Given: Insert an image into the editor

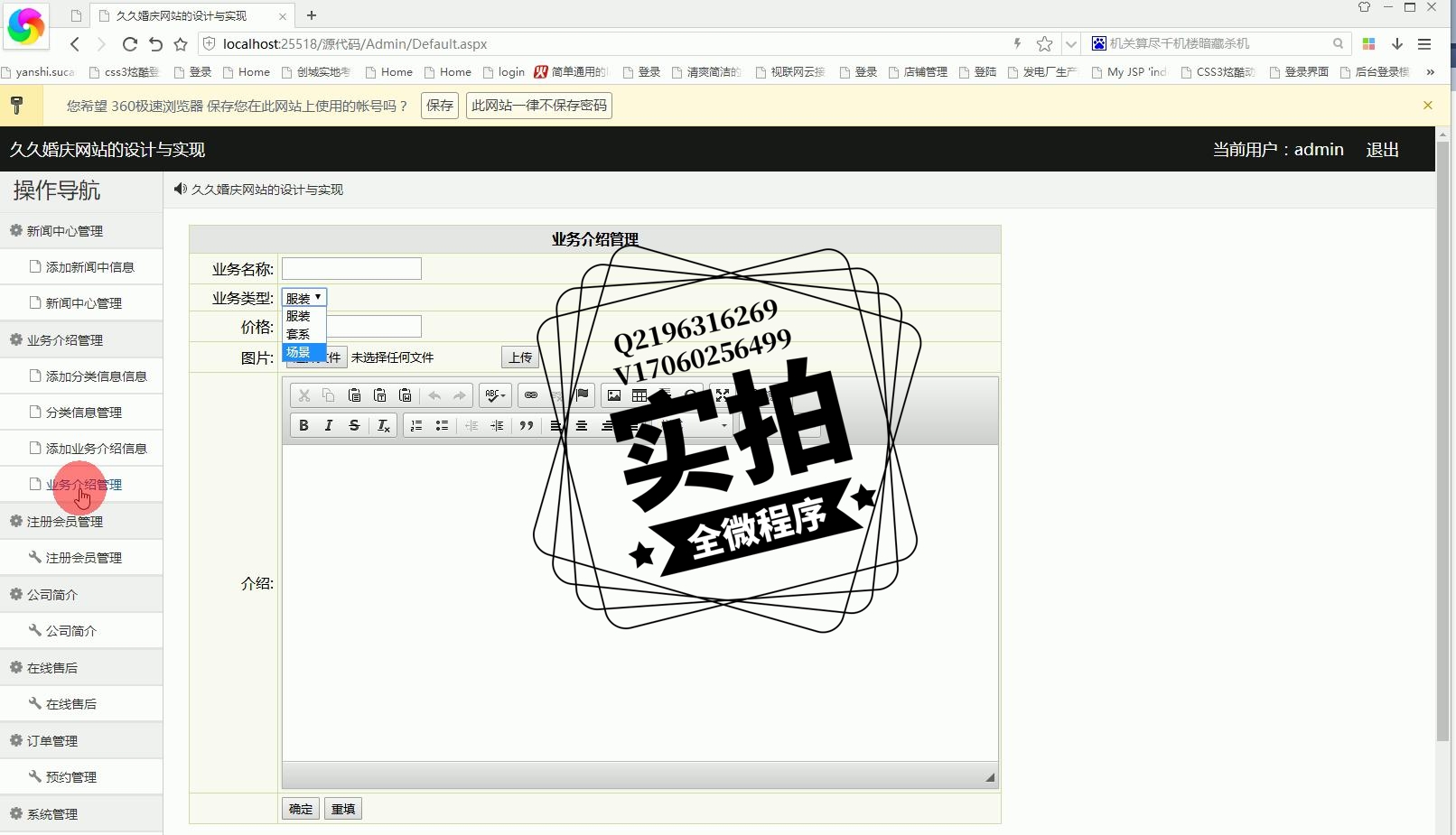Looking at the screenshot, I should [x=614, y=395].
